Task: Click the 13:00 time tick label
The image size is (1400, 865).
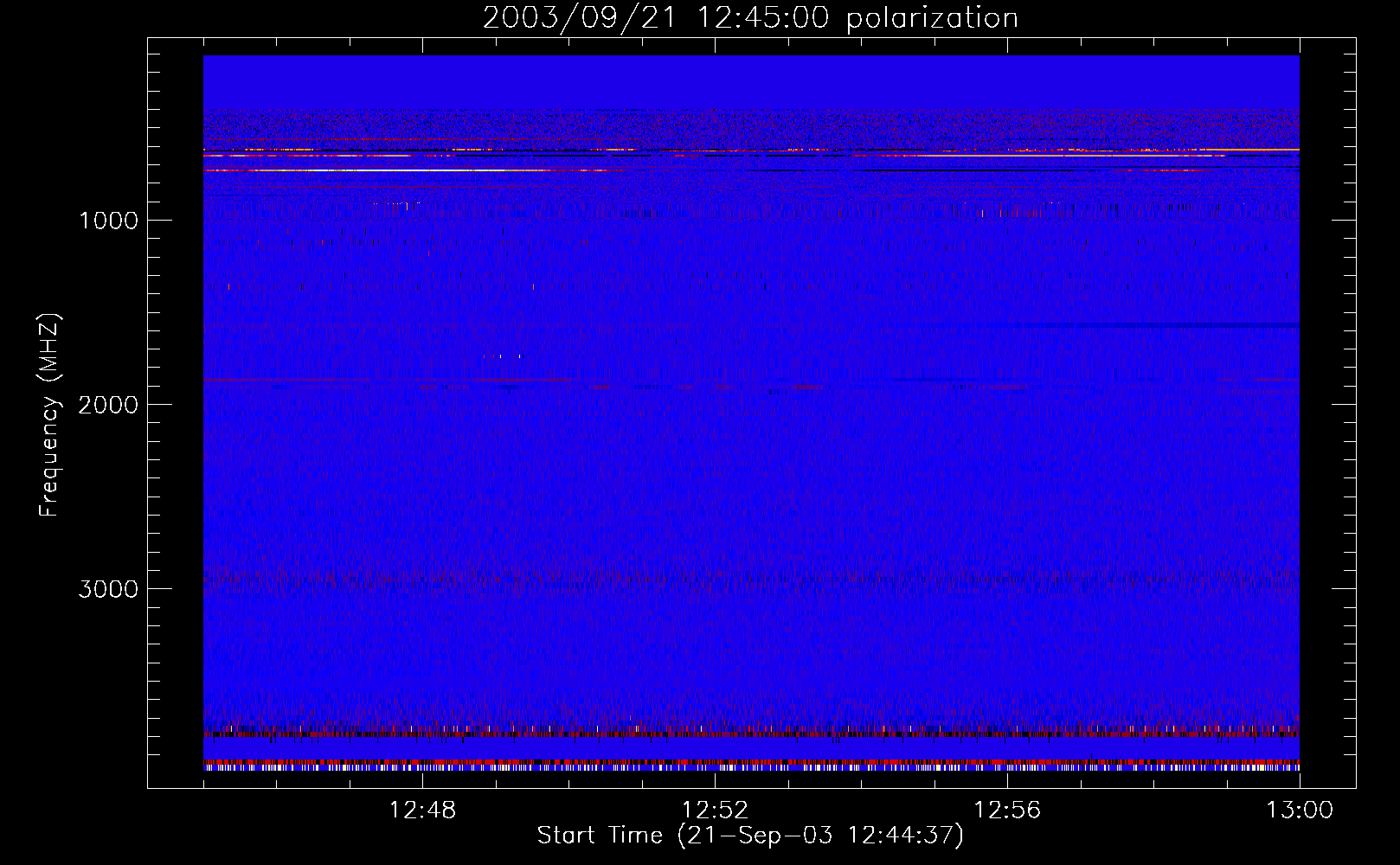Action: click(1300, 811)
